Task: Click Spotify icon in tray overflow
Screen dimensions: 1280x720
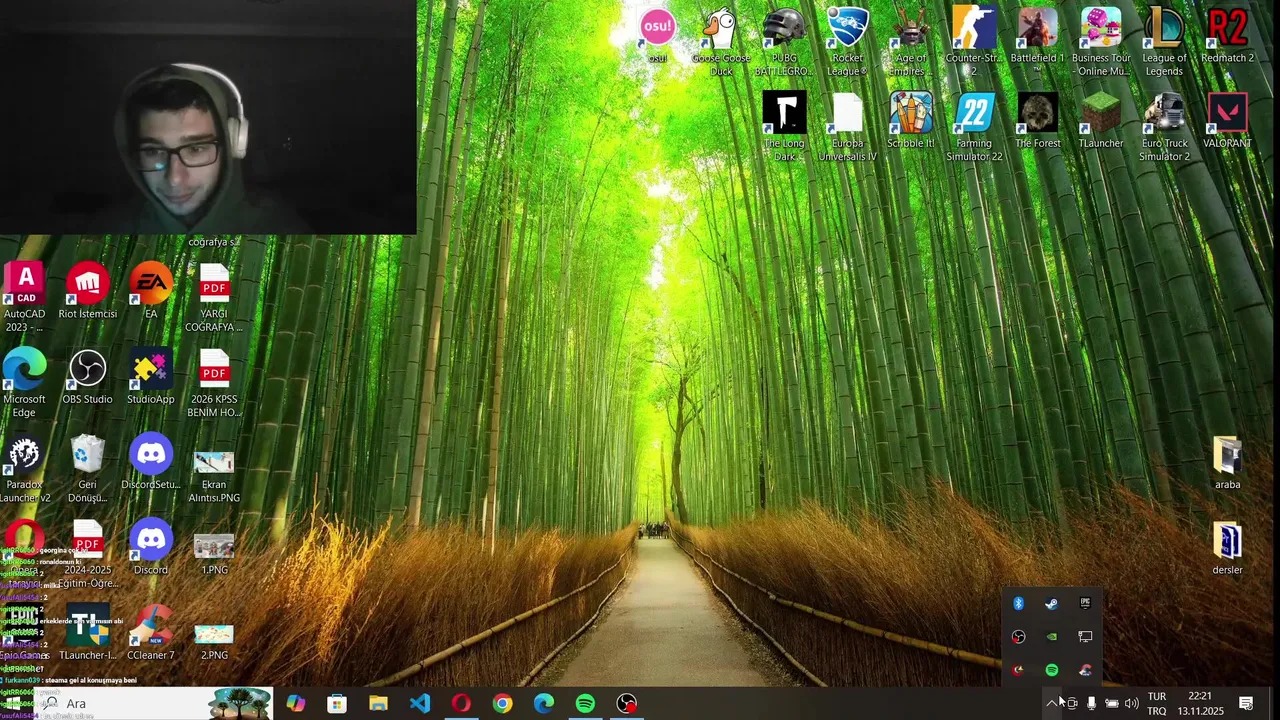Action: (1051, 670)
